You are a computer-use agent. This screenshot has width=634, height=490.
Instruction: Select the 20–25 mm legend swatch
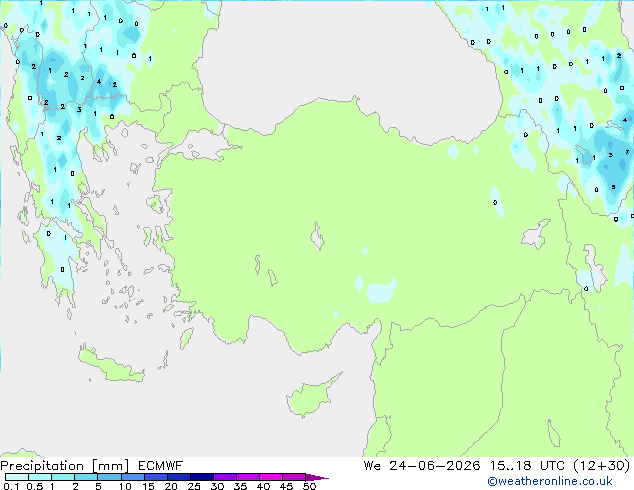179,477
